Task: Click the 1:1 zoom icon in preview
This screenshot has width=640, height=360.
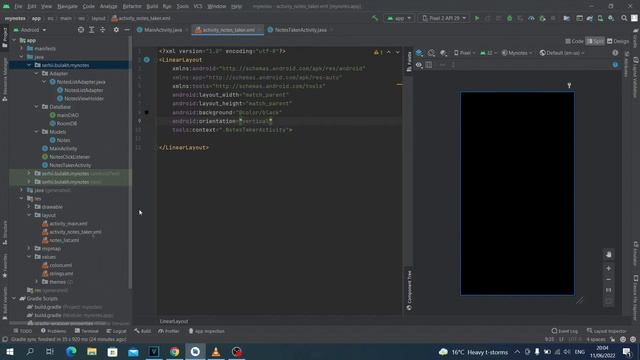Action: (609, 290)
